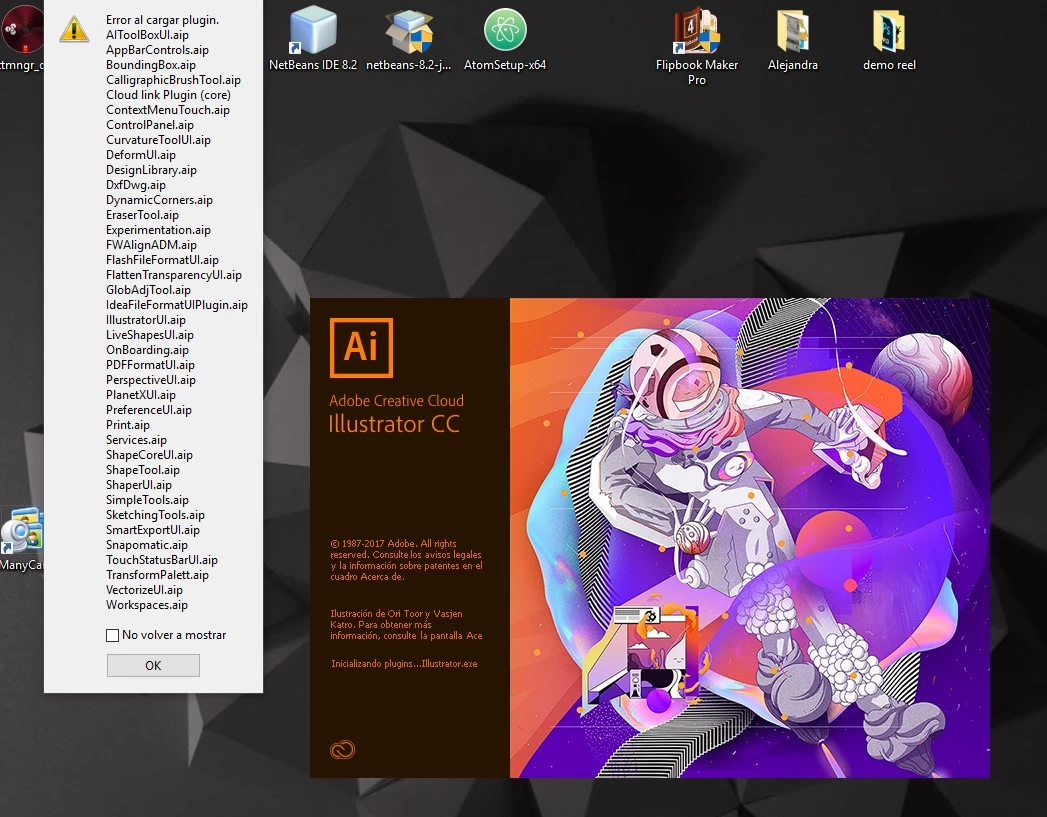Click TransformPalett.aip entry
Image resolution: width=1047 pixels, height=817 pixels.
coord(157,575)
